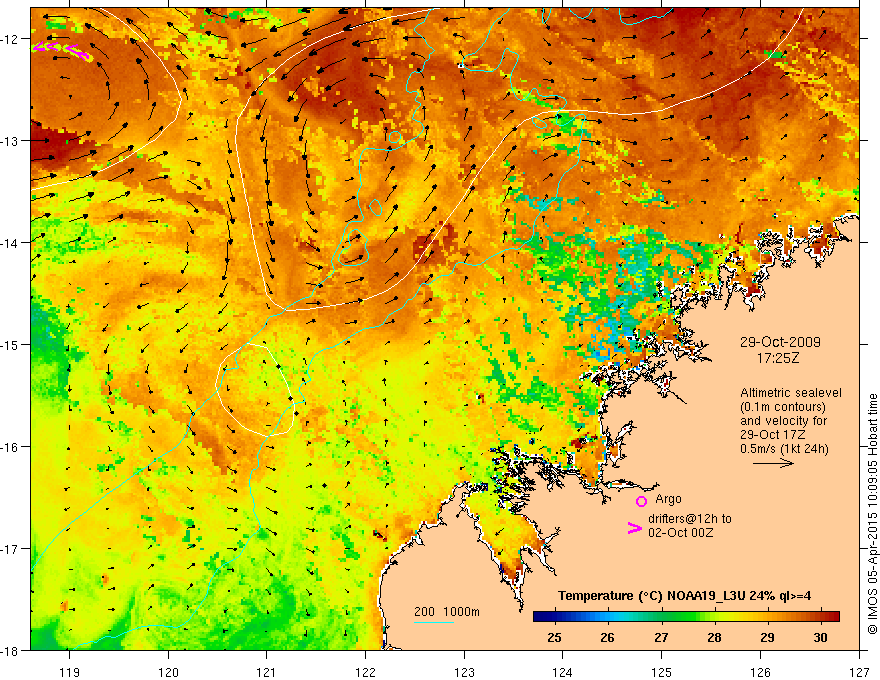
Task: Click the 'Altimetric sealevel' text
Action: [791, 393]
